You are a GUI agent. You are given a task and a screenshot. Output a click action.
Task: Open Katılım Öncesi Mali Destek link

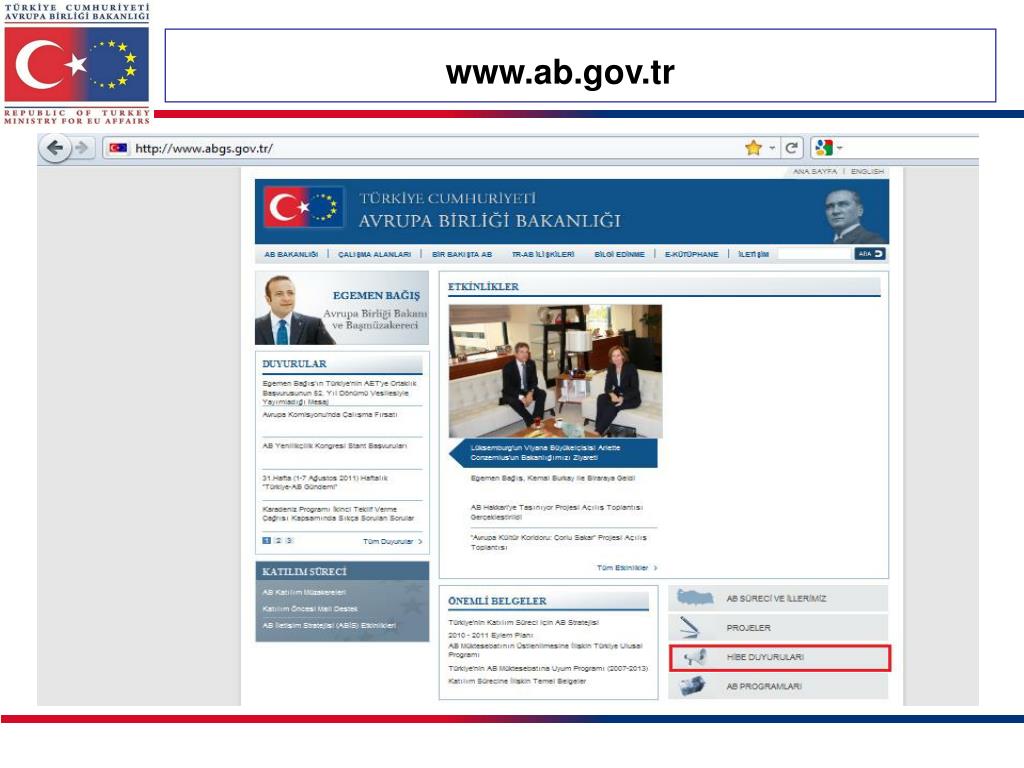310,609
